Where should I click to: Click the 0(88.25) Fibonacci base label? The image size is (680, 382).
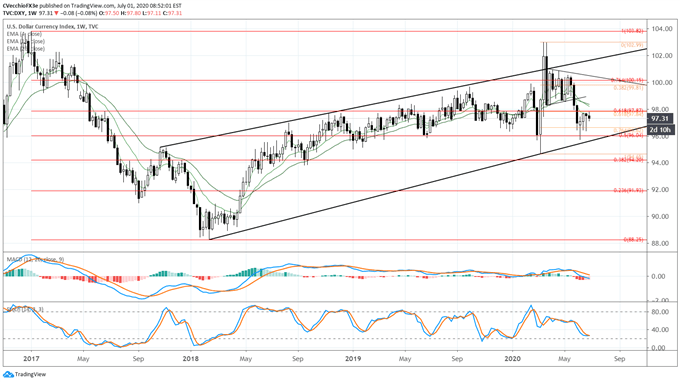634,239
